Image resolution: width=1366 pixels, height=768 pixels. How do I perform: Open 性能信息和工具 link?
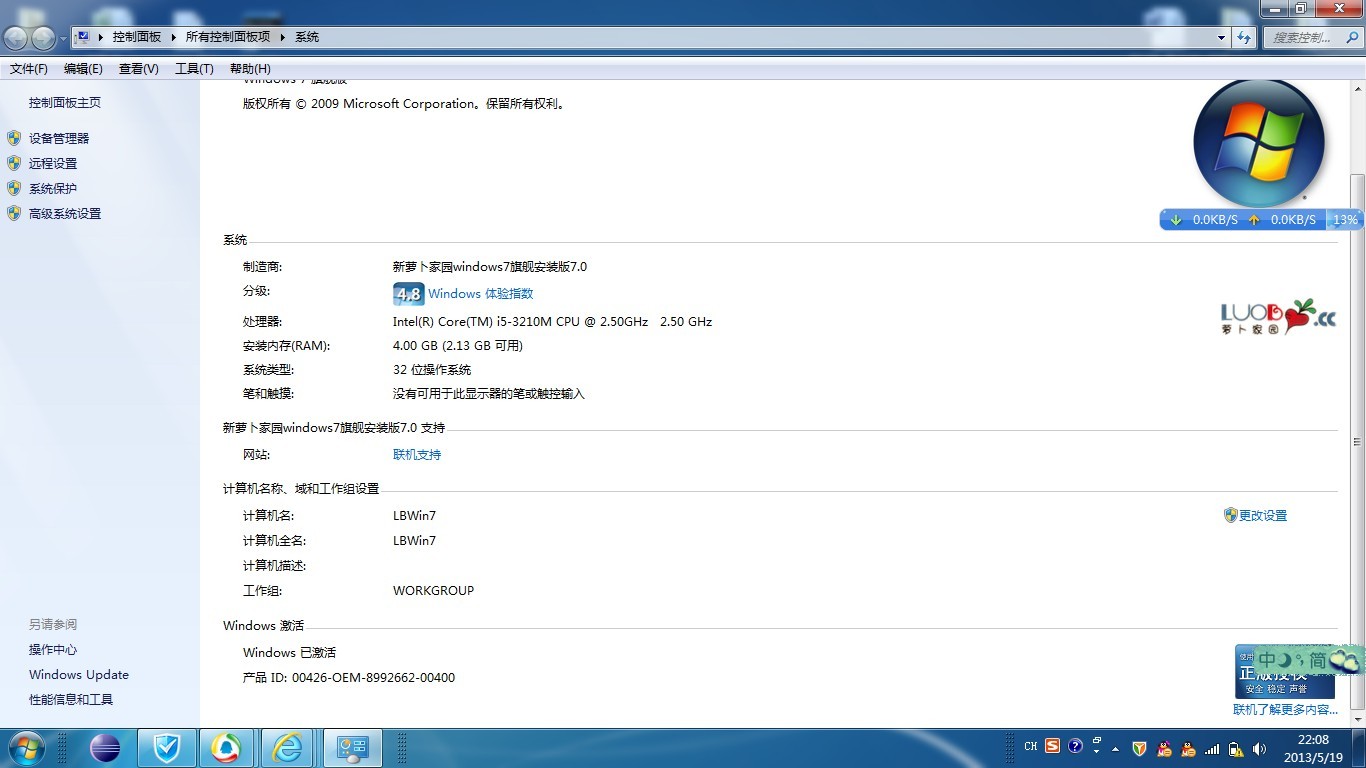(x=71, y=700)
